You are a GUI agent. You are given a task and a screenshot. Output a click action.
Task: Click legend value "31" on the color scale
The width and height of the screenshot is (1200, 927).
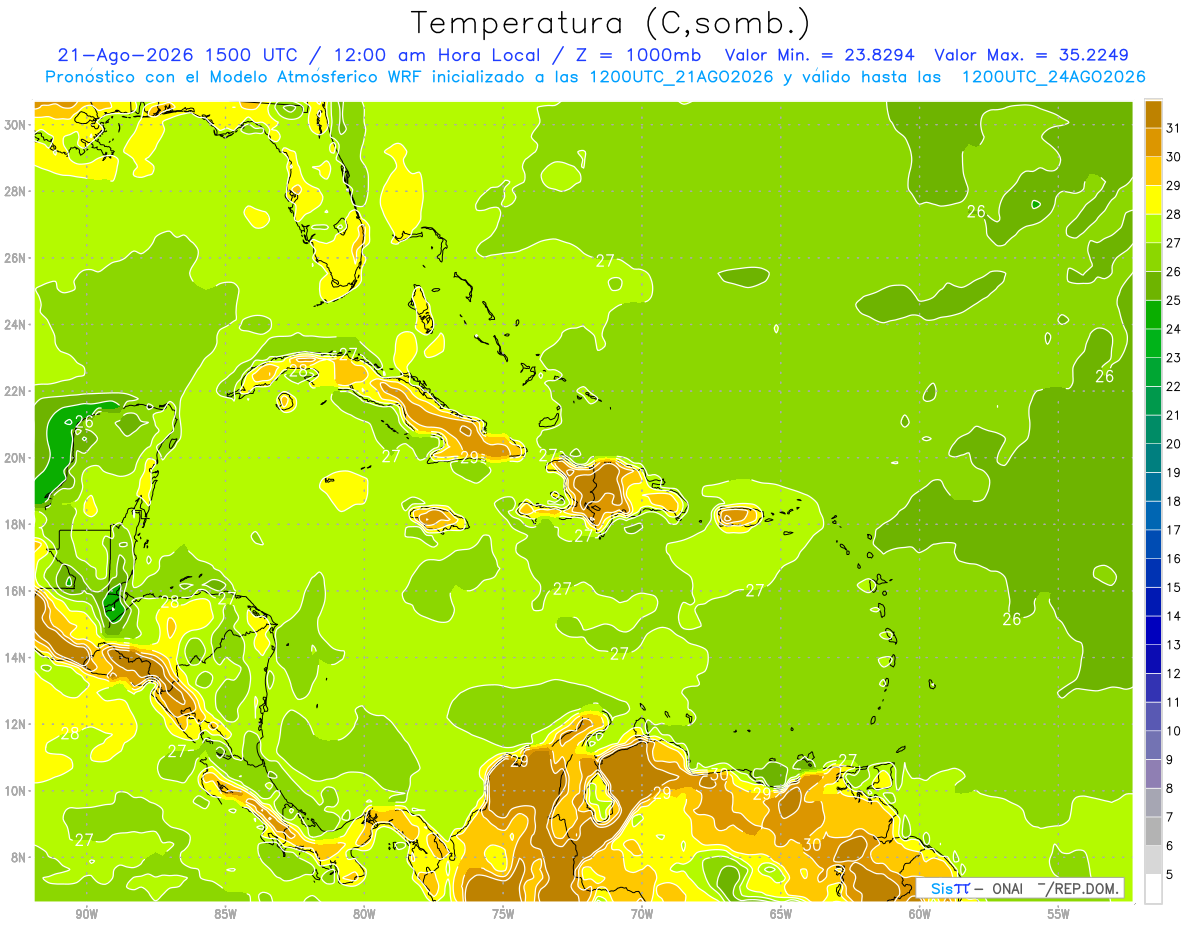click(1174, 129)
